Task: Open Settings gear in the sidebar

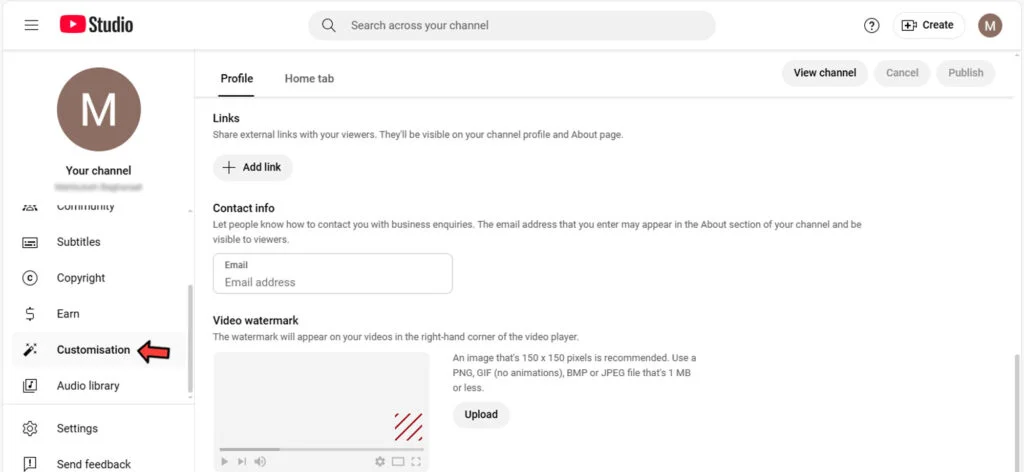Action: pos(77,429)
